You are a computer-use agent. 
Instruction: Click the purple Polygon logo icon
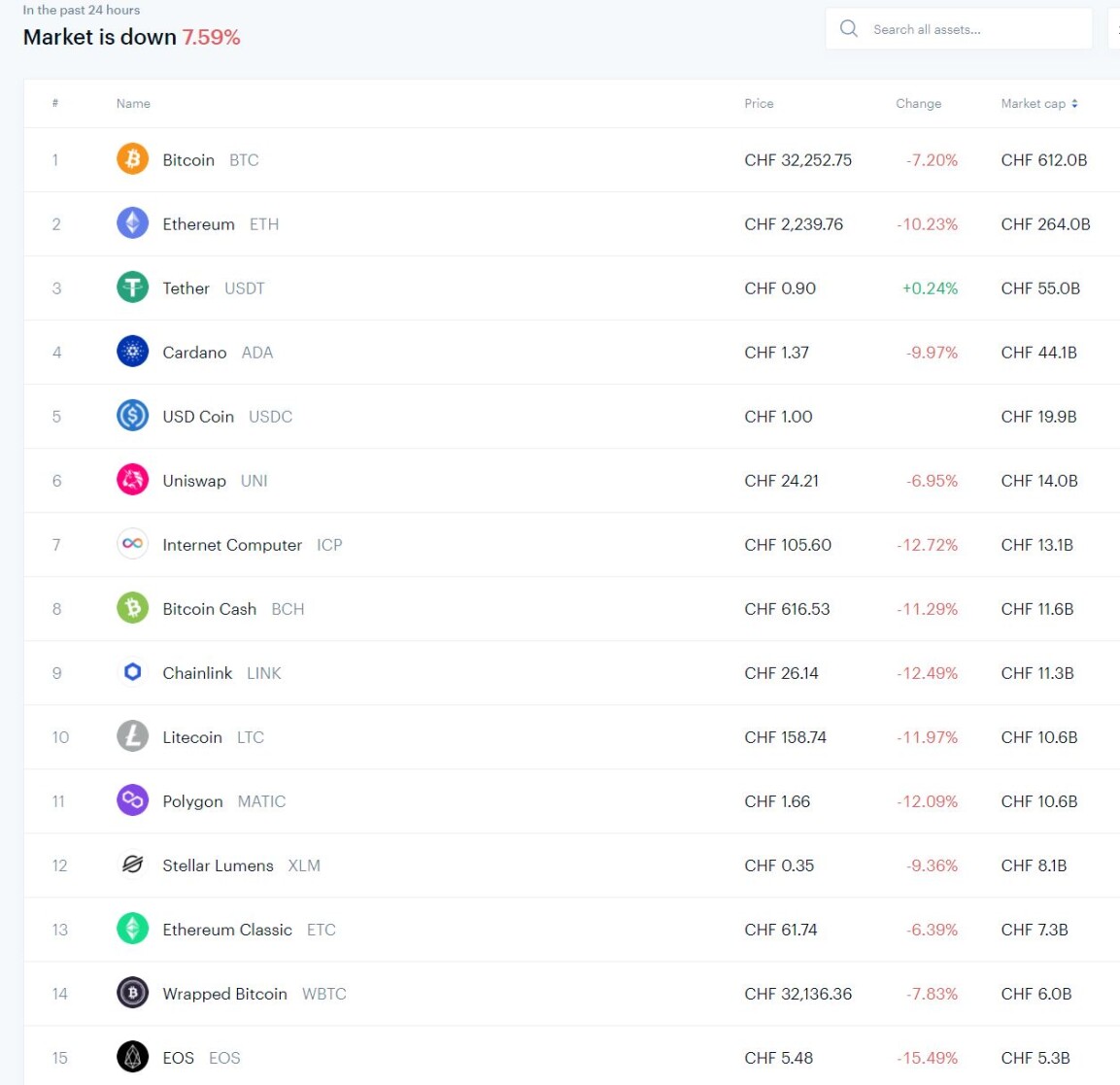point(132,800)
